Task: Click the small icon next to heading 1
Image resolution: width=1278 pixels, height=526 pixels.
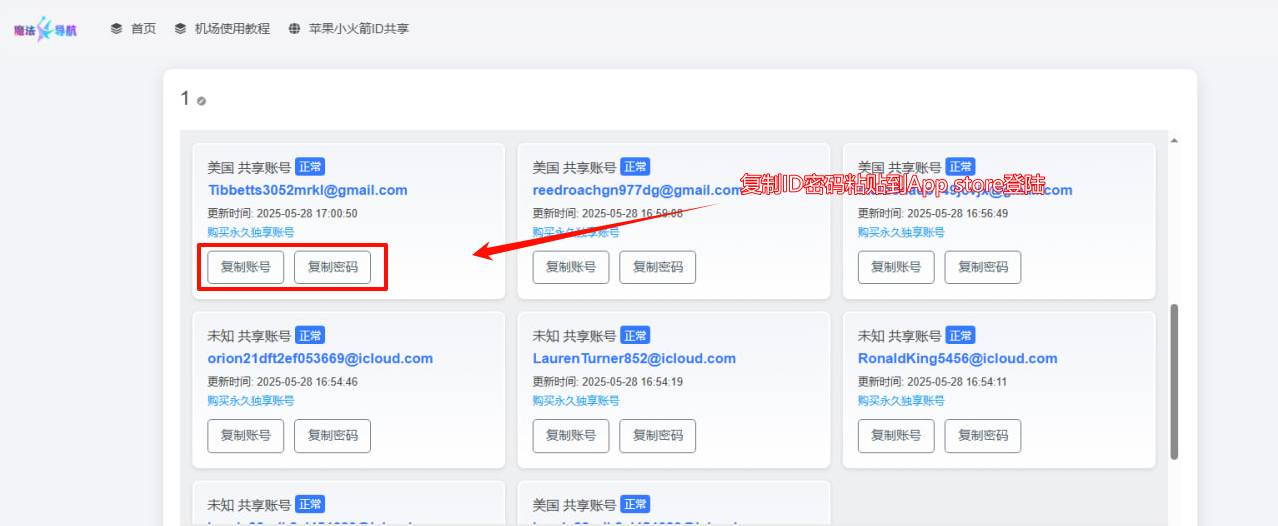Action: coord(201,101)
